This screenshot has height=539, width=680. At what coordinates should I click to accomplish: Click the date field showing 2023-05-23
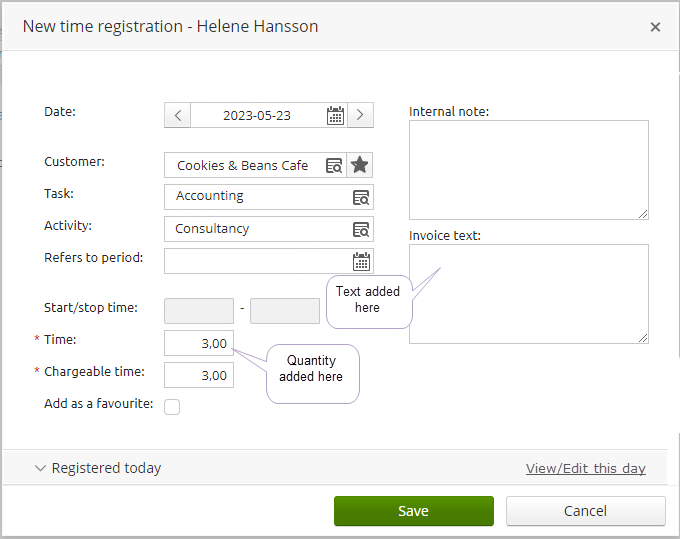[x=256, y=115]
